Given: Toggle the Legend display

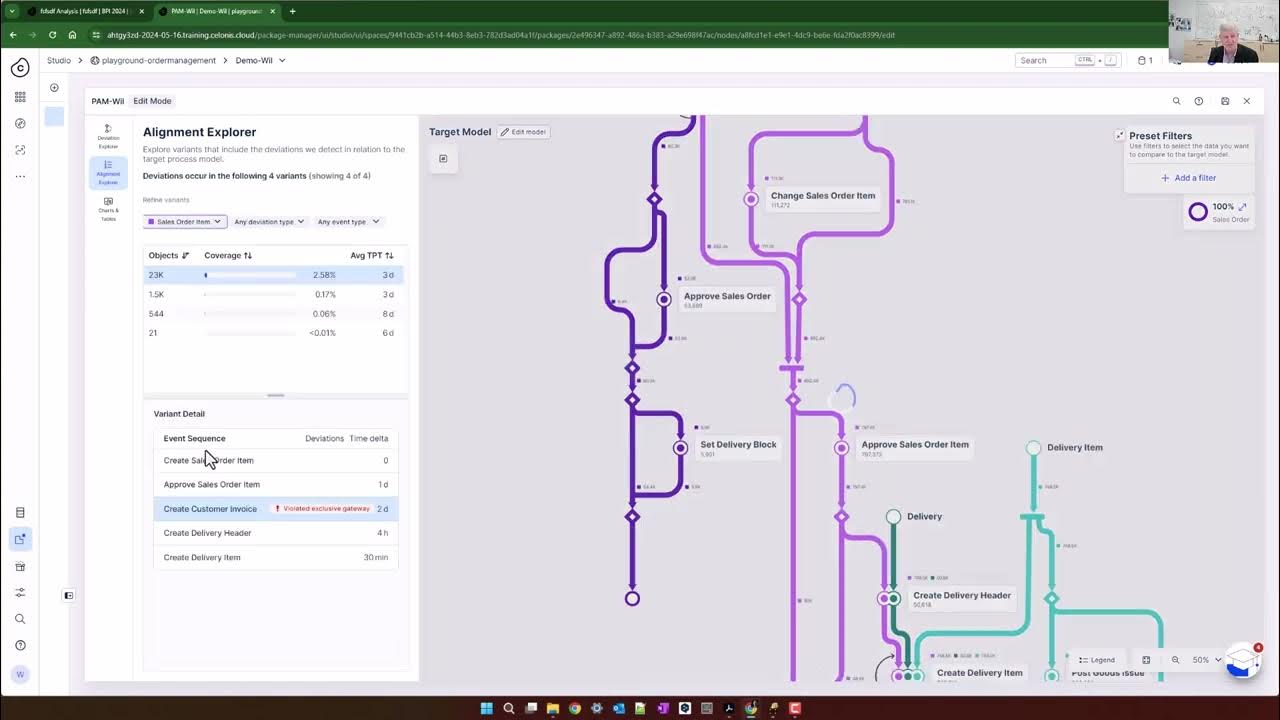Looking at the screenshot, I should (x=1097, y=660).
